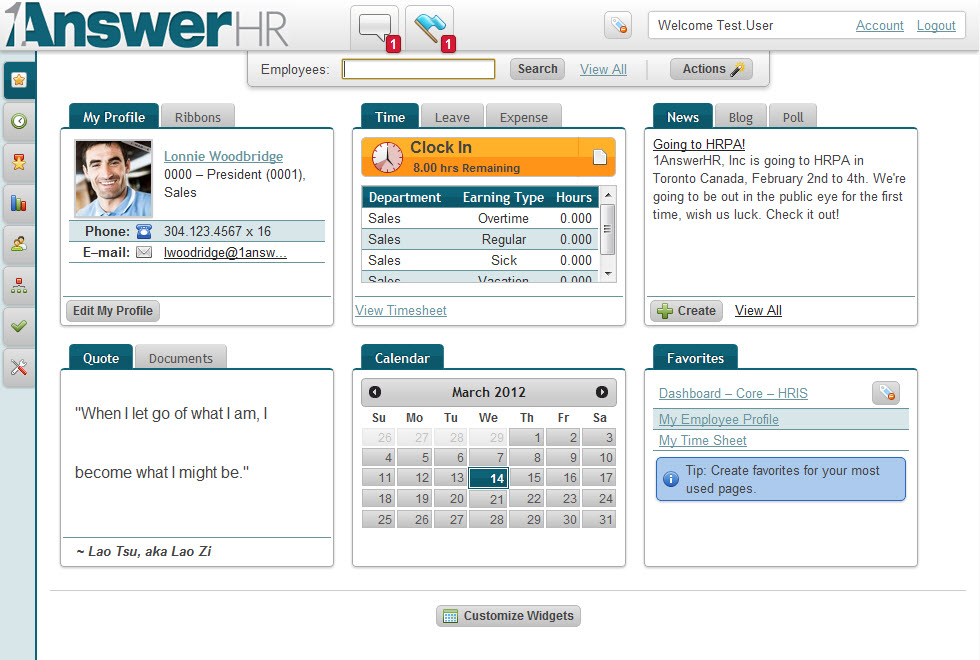Click the envelope e-mail icon

[x=144, y=252]
